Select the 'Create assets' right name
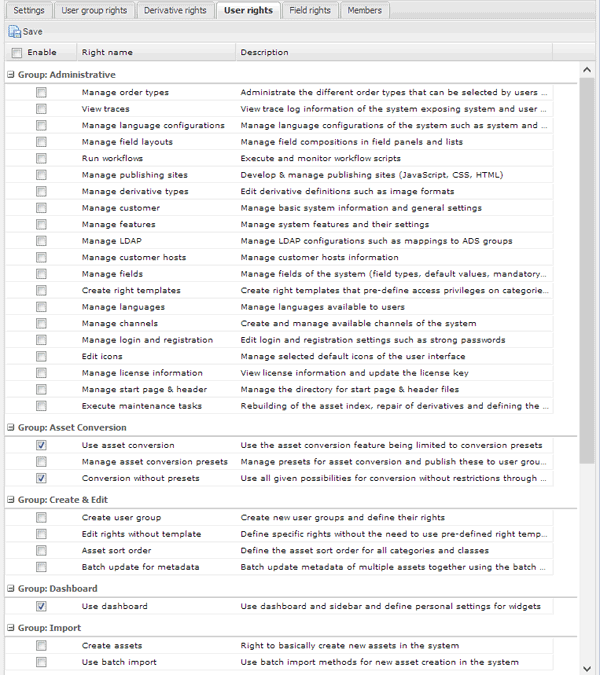 (x=112, y=646)
